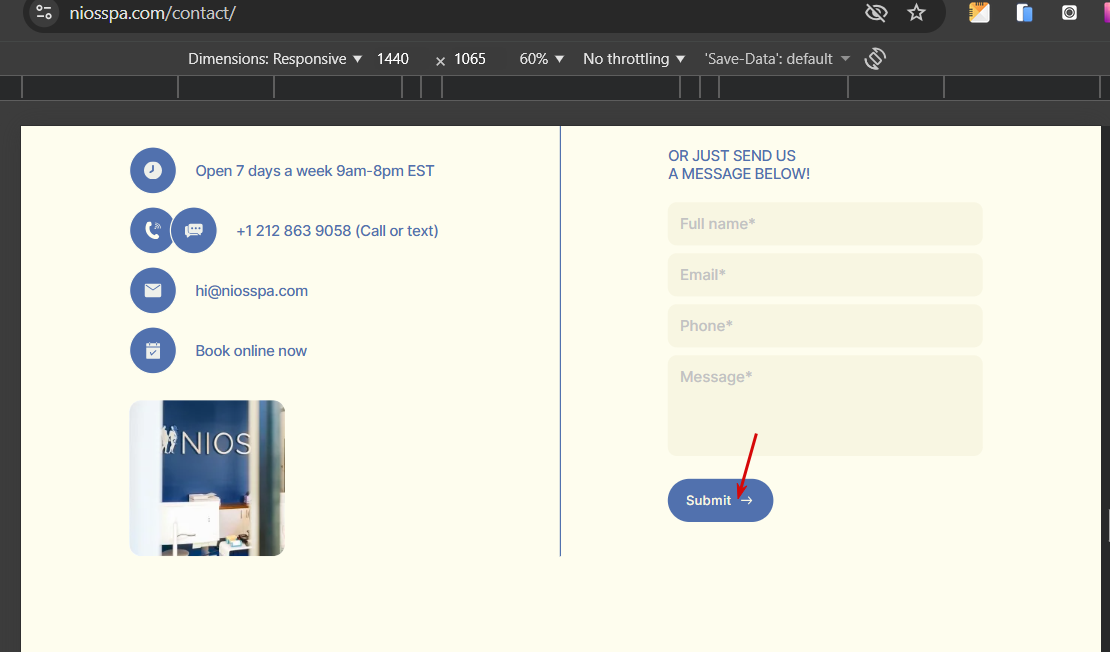This screenshot has height=652, width=1110.
Task: Open the screen capture extension icon
Action: coord(1069,12)
